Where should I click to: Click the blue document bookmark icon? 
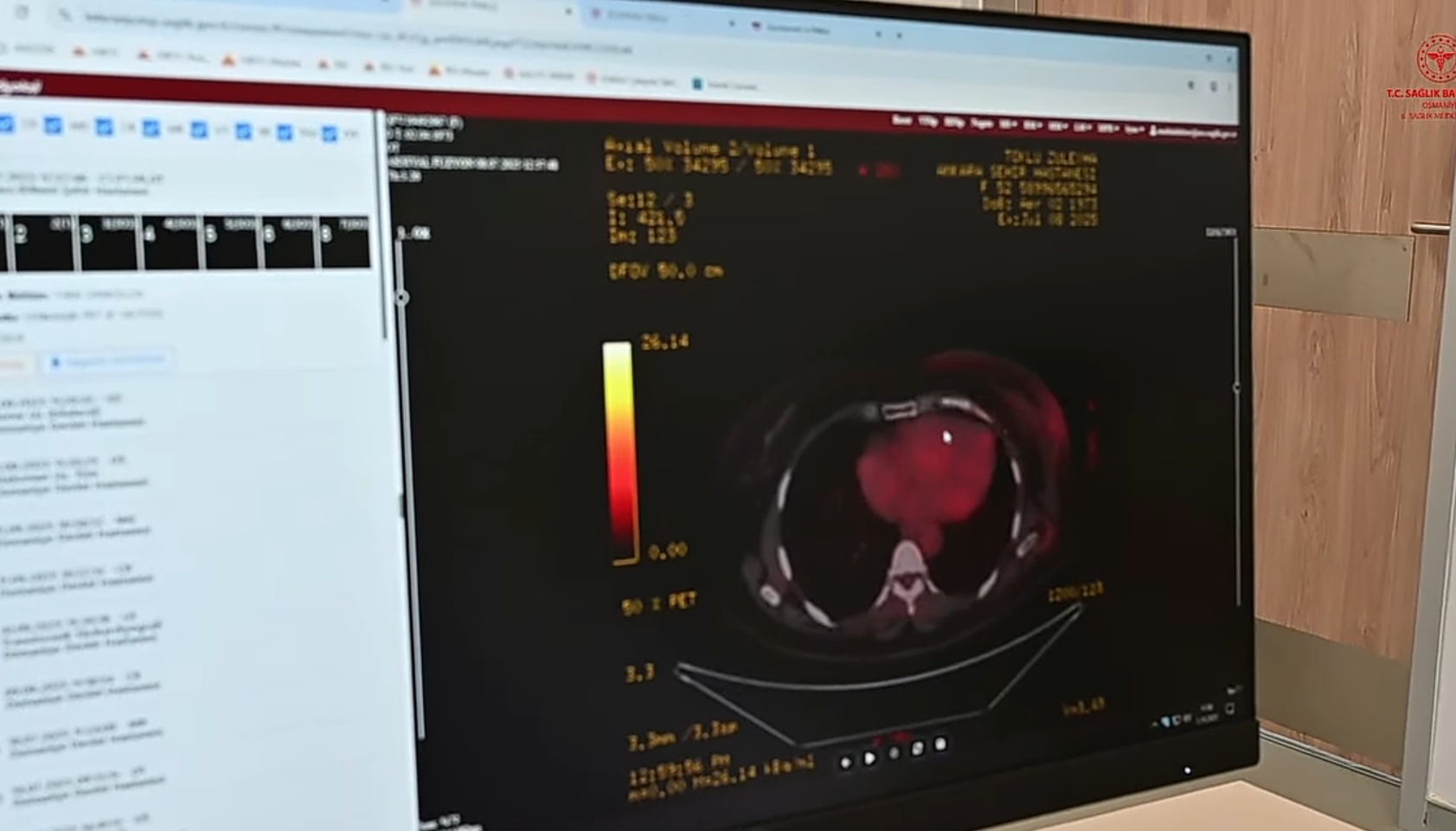click(696, 84)
